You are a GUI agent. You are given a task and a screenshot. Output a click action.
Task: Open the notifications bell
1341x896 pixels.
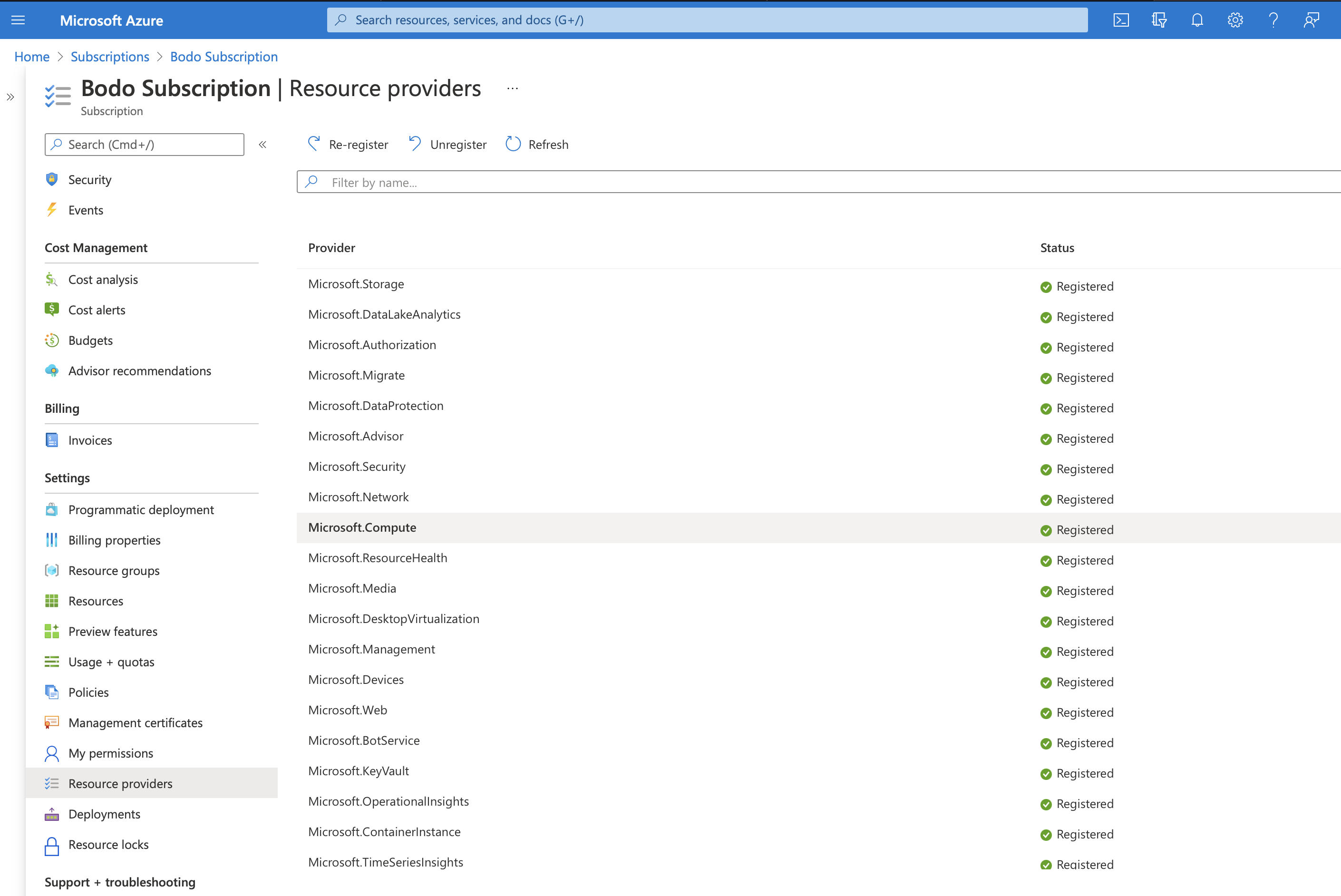tap(1197, 20)
